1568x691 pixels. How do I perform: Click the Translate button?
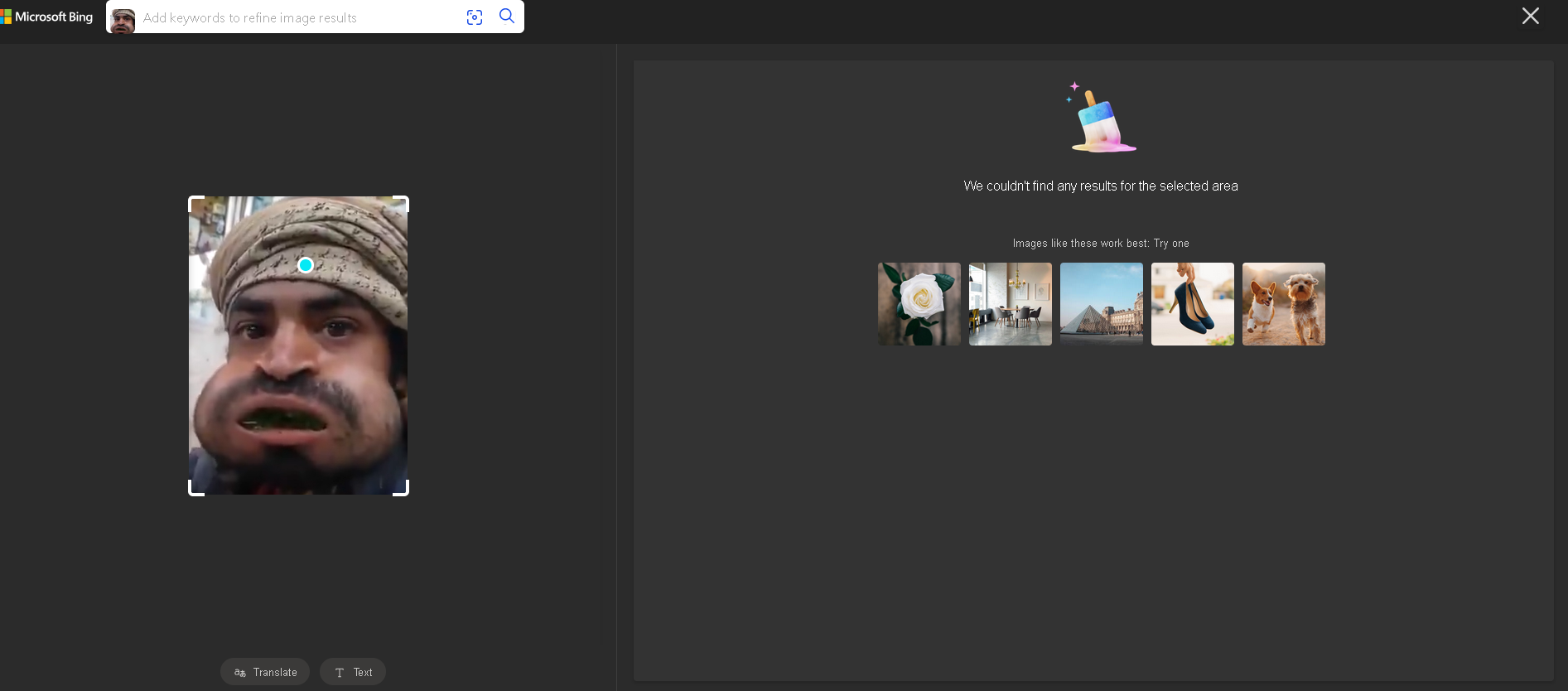[x=265, y=672]
